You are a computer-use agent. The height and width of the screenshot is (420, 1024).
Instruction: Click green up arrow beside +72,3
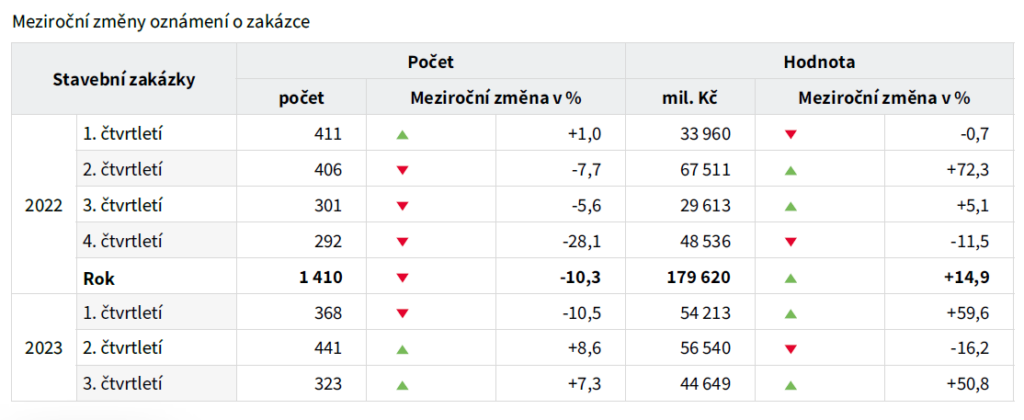coord(790,170)
